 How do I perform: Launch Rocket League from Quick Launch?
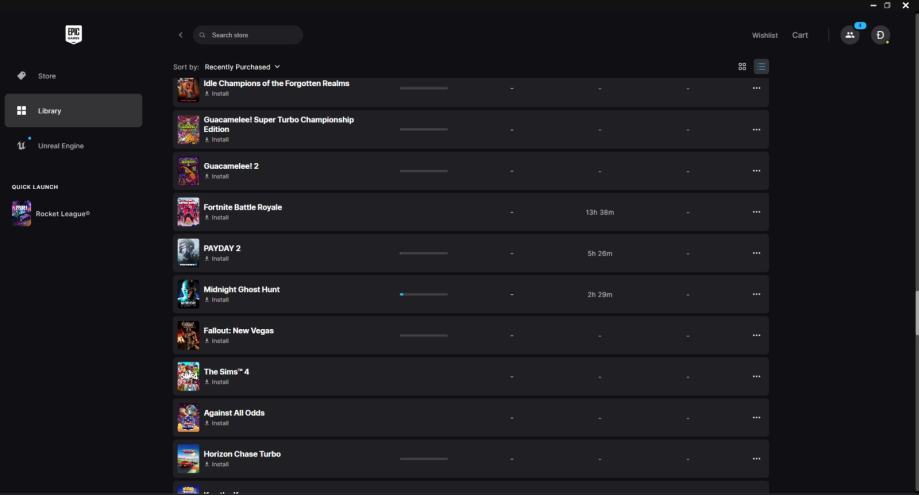pyautogui.click(x=62, y=213)
